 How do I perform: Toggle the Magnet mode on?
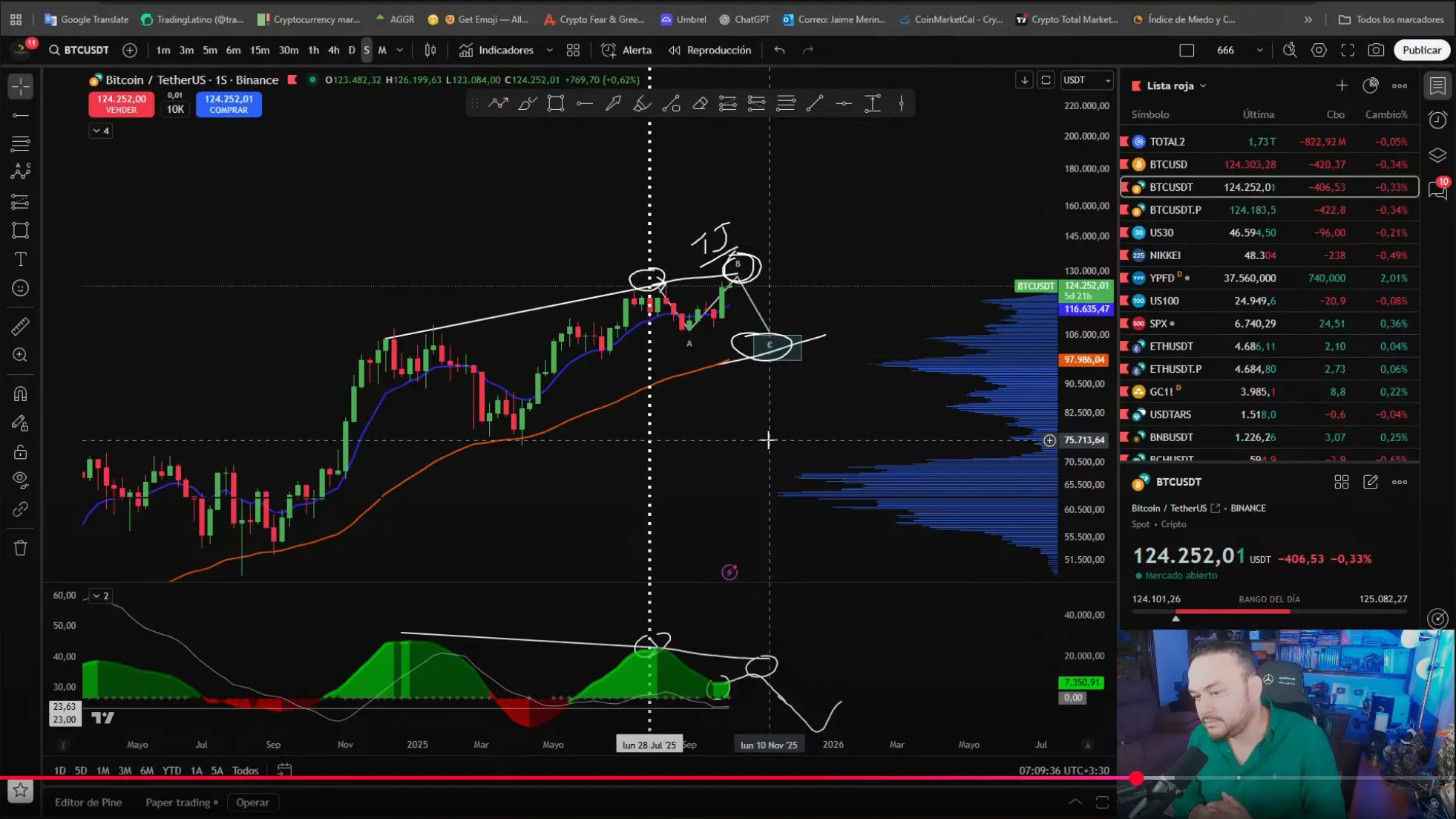point(20,394)
